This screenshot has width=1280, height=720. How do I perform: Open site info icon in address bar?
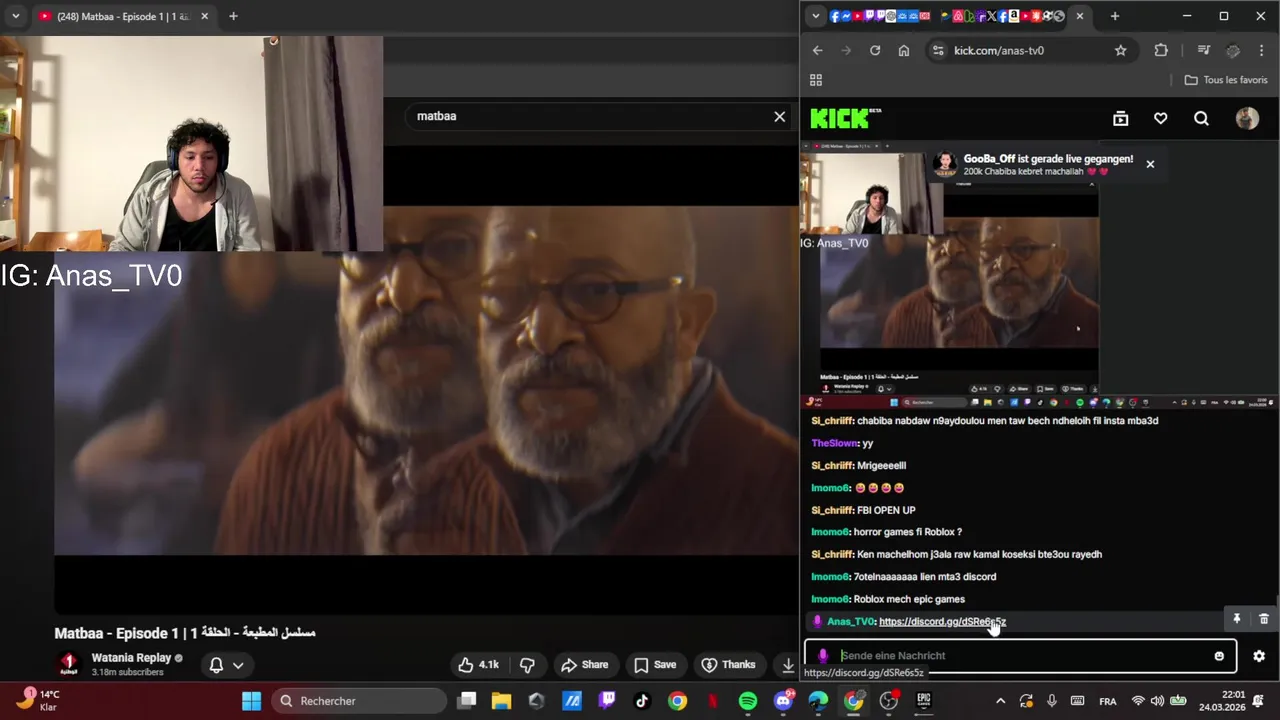coord(937,50)
